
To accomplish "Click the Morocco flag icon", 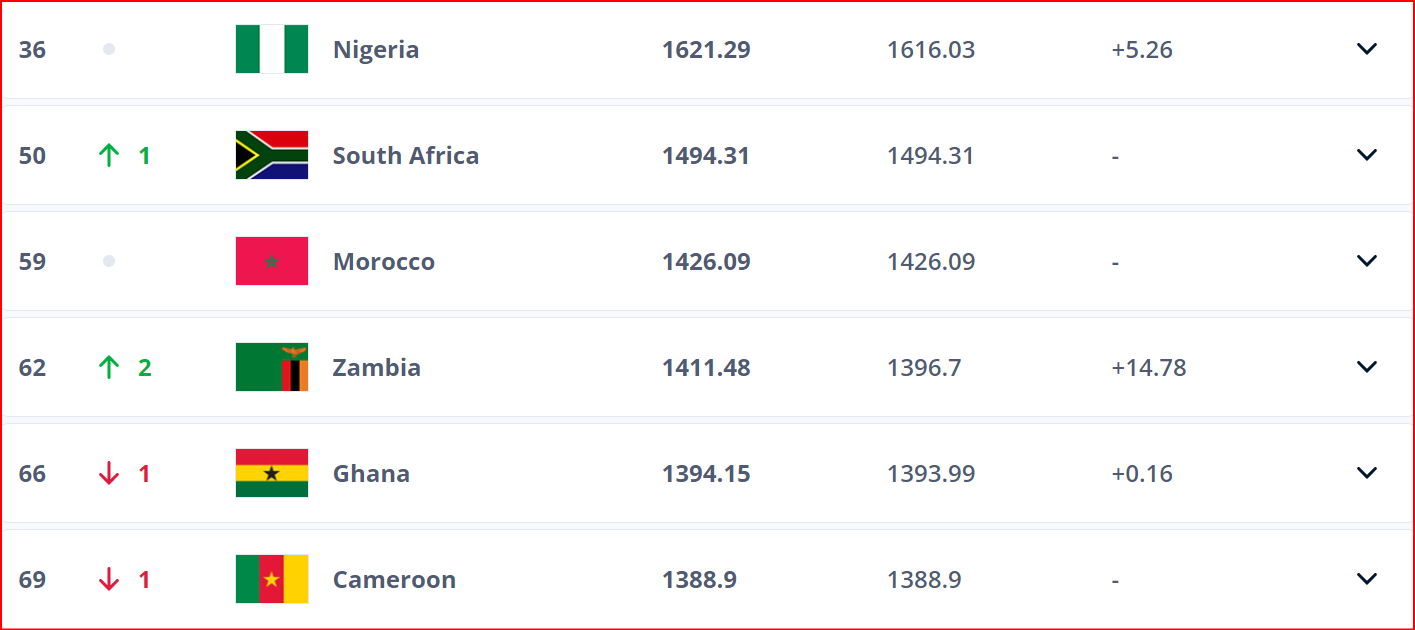I will (272, 261).
